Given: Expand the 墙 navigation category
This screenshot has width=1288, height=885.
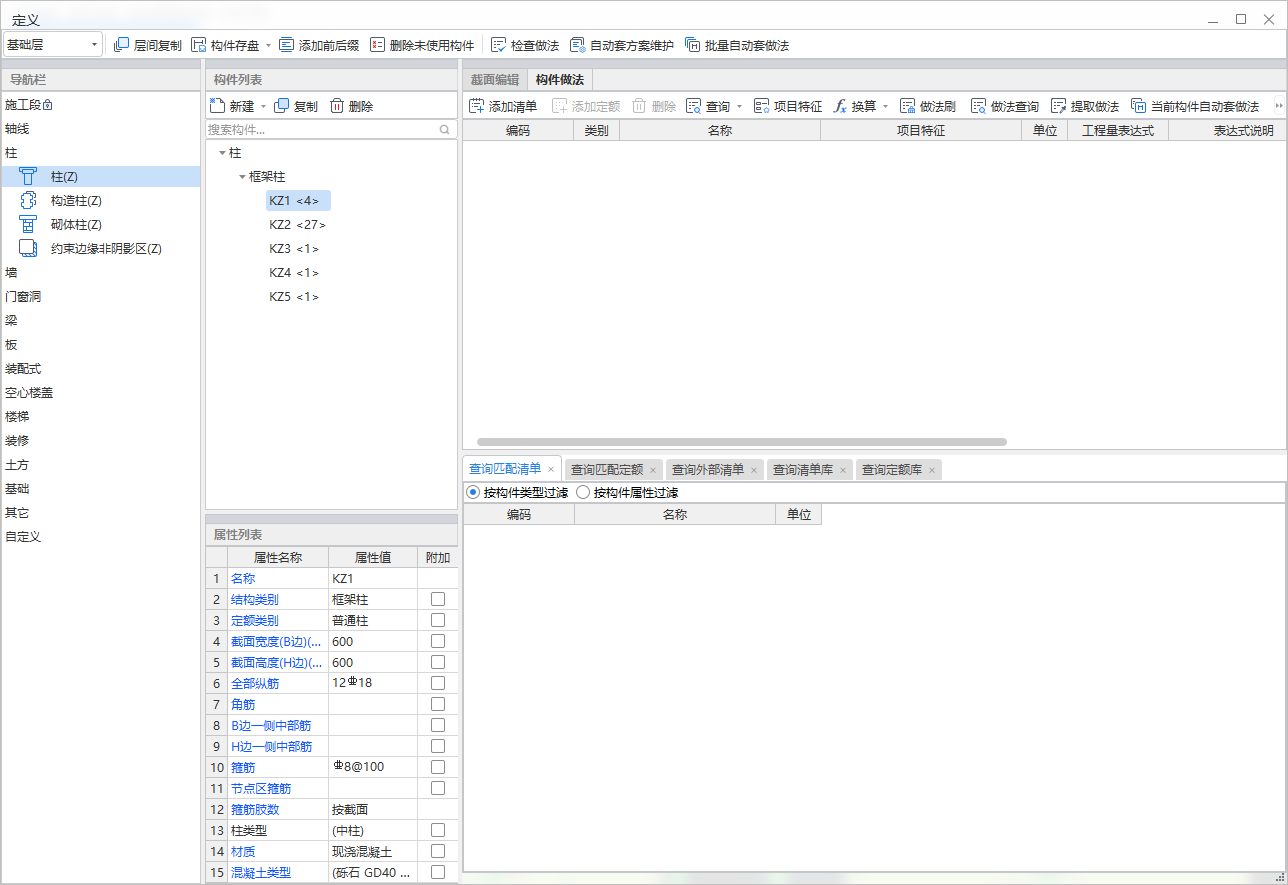Looking at the screenshot, I should [11, 272].
